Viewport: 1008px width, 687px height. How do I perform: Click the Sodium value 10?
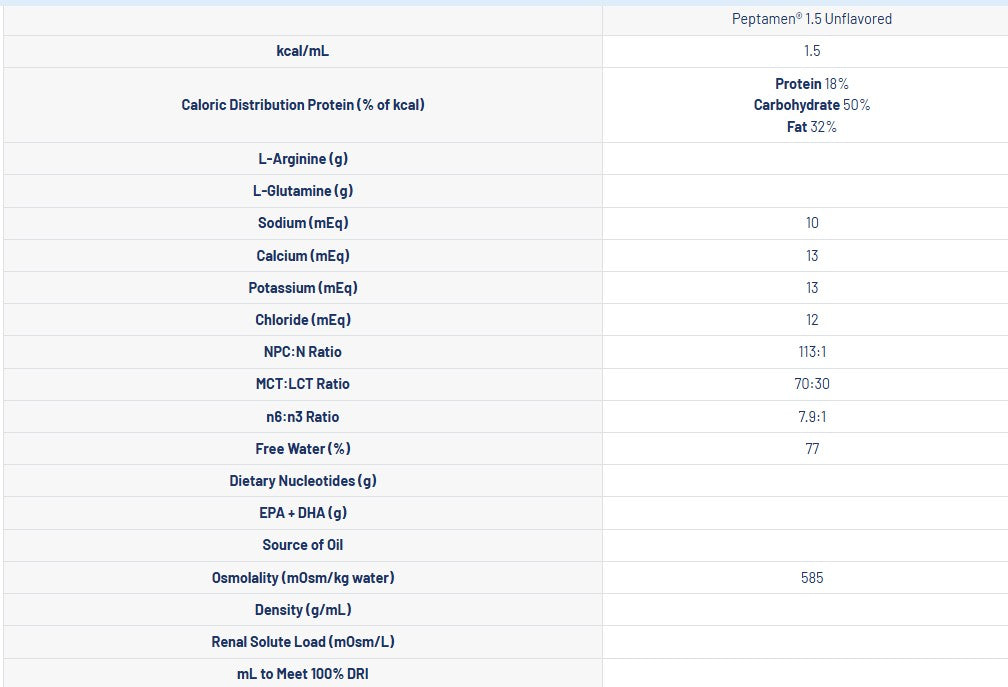click(811, 223)
